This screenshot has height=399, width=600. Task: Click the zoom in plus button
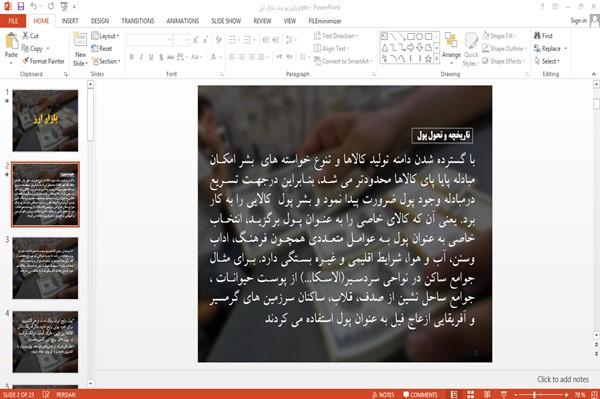tap(566, 394)
